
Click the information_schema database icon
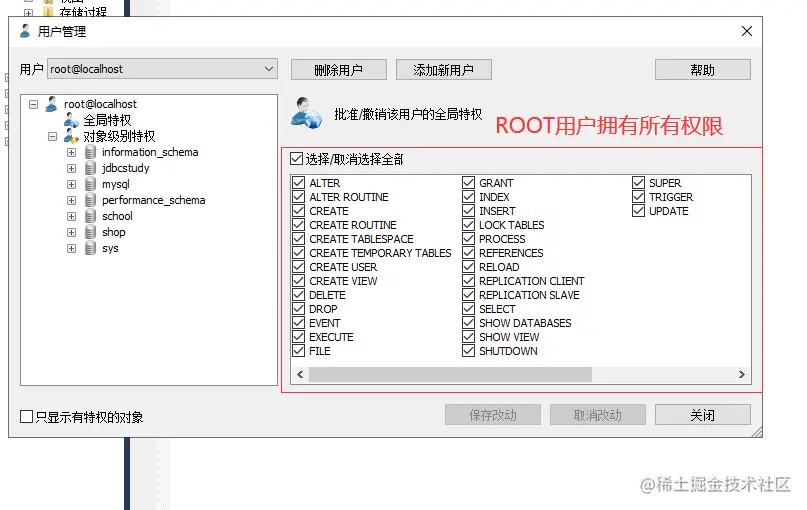[91, 152]
